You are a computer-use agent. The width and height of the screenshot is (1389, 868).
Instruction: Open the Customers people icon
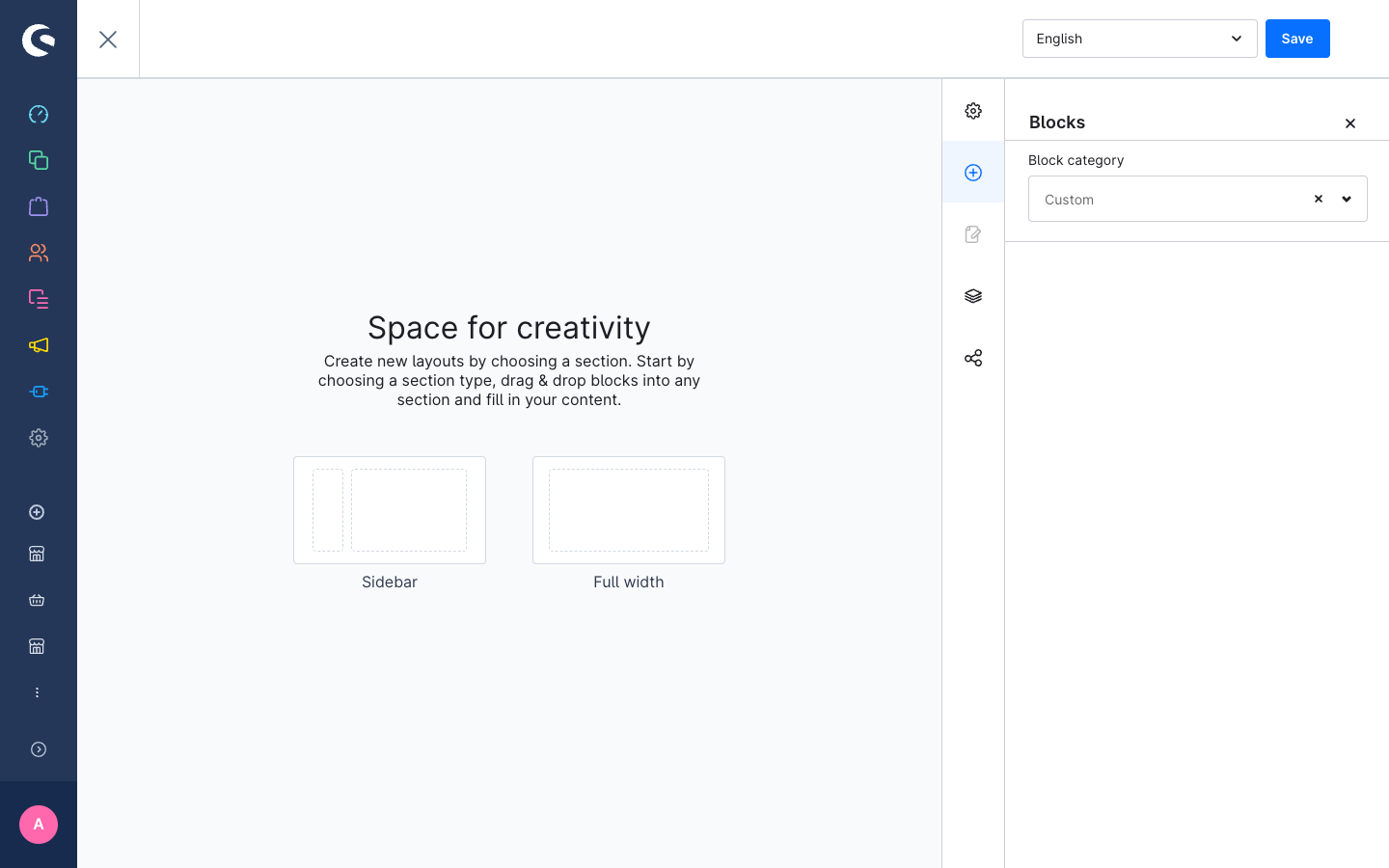(39, 253)
